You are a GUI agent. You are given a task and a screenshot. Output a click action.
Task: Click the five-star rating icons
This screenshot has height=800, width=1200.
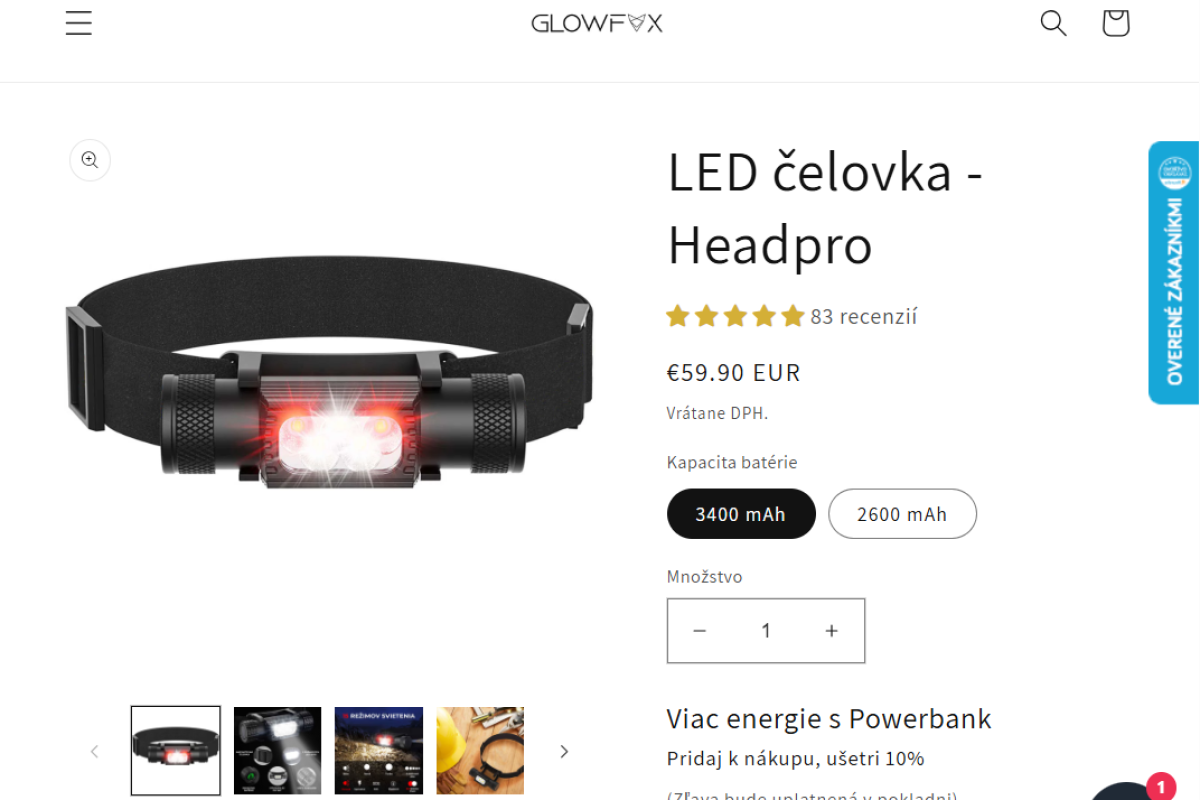[735, 317]
